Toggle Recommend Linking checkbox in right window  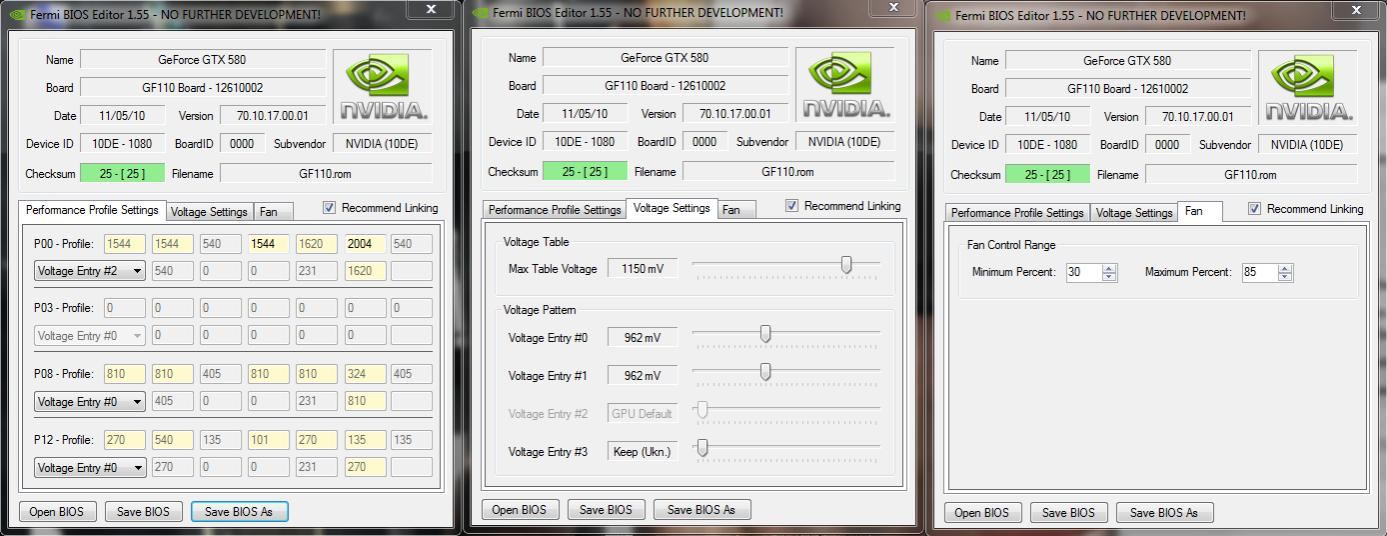(1255, 209)
